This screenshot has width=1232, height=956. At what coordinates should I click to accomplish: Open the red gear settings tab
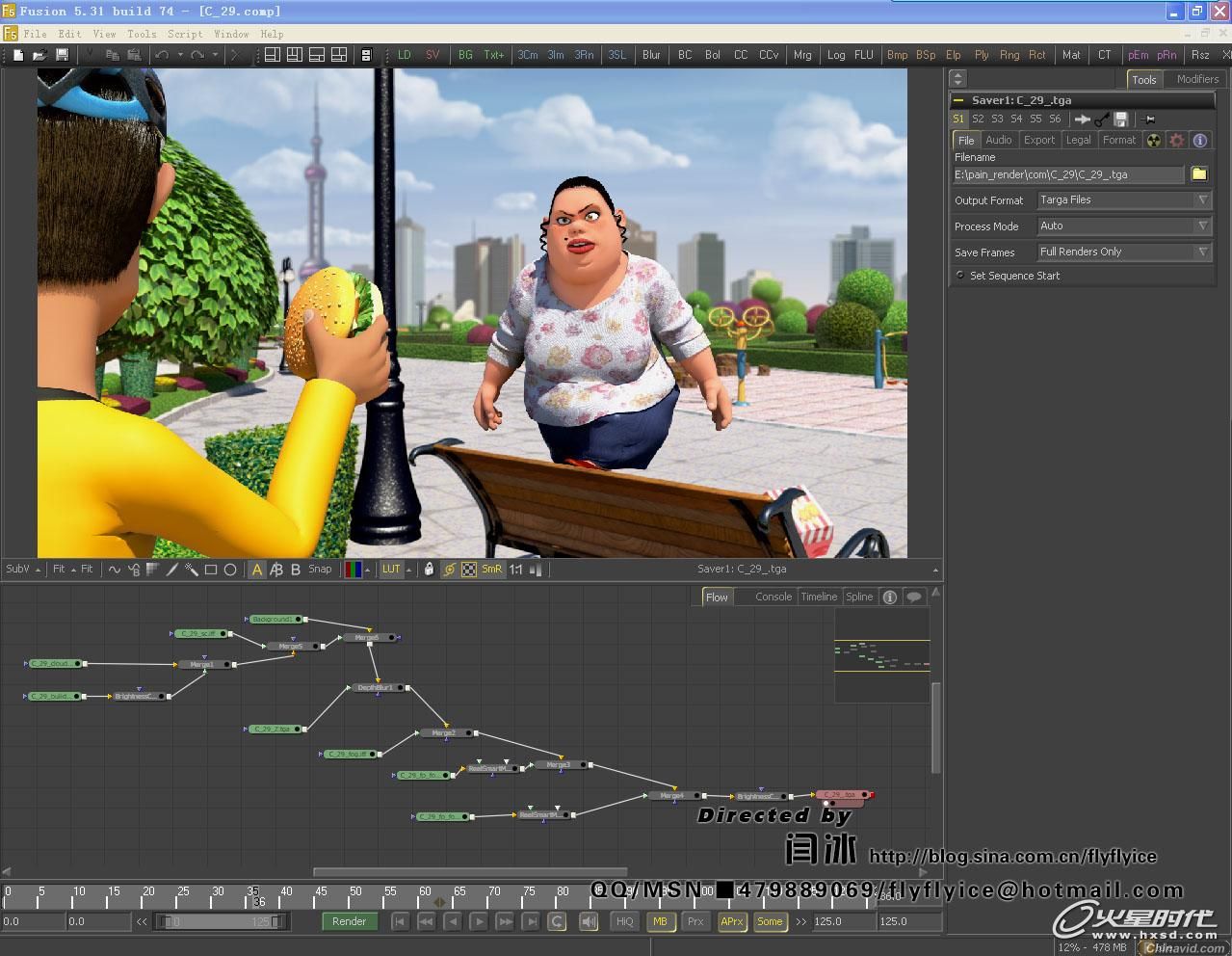(x=1177, y=141)
